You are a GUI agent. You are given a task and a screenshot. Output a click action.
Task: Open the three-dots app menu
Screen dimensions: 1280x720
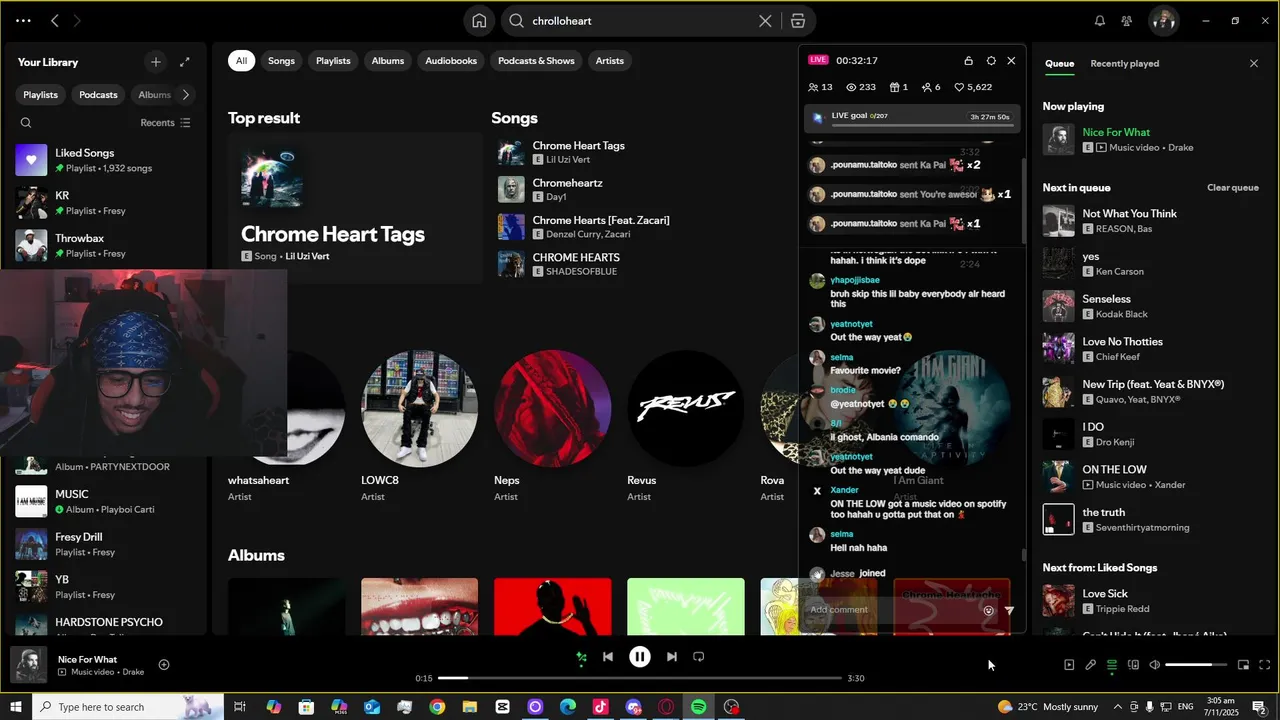point(23,20)
